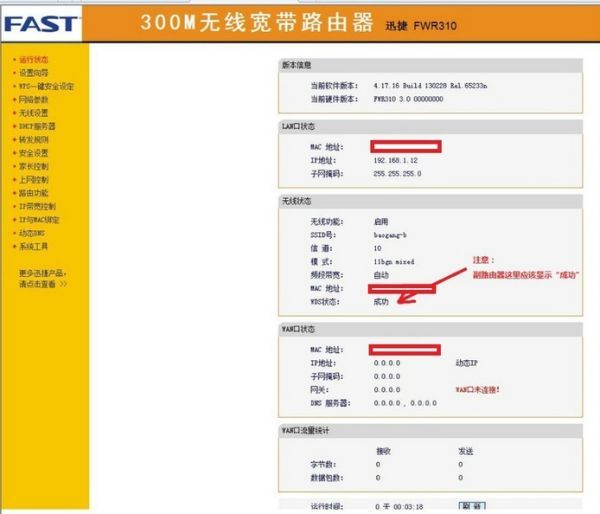This screenshot has height=514, width=600.
Task: Click the 迅捷 FWR310 model text
Action: 421,26
